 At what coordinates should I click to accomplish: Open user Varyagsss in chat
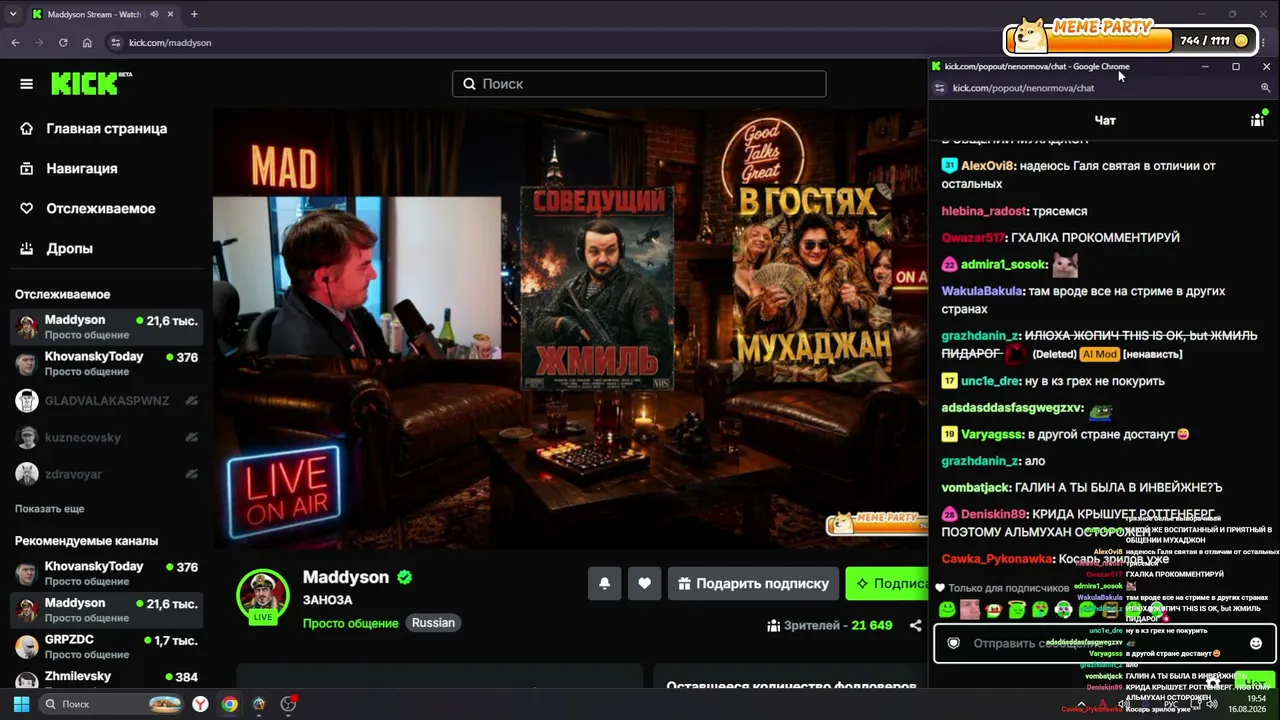(x=992, y=435)
